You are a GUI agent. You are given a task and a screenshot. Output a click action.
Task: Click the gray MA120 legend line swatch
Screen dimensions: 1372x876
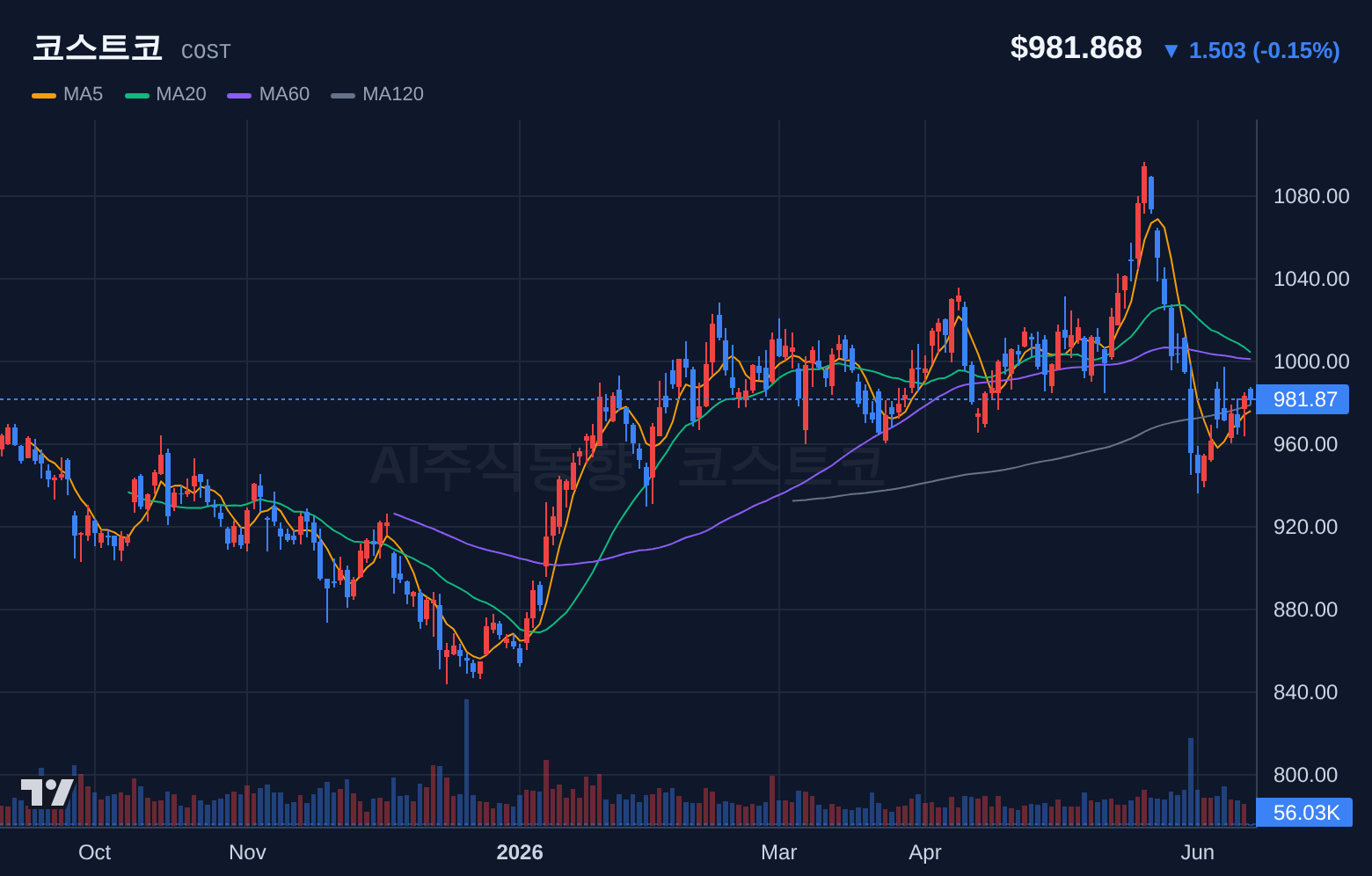[x=343, y=95]
